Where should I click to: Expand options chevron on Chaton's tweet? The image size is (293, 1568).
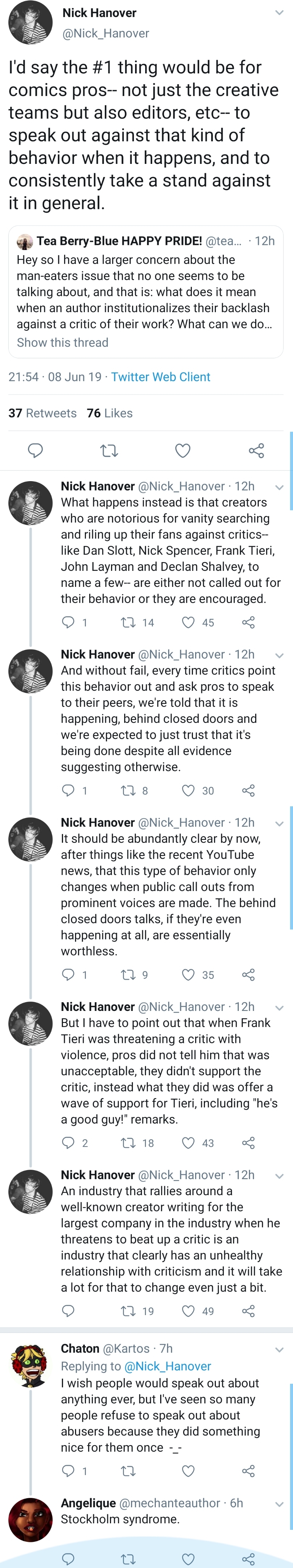point(280,1350)
